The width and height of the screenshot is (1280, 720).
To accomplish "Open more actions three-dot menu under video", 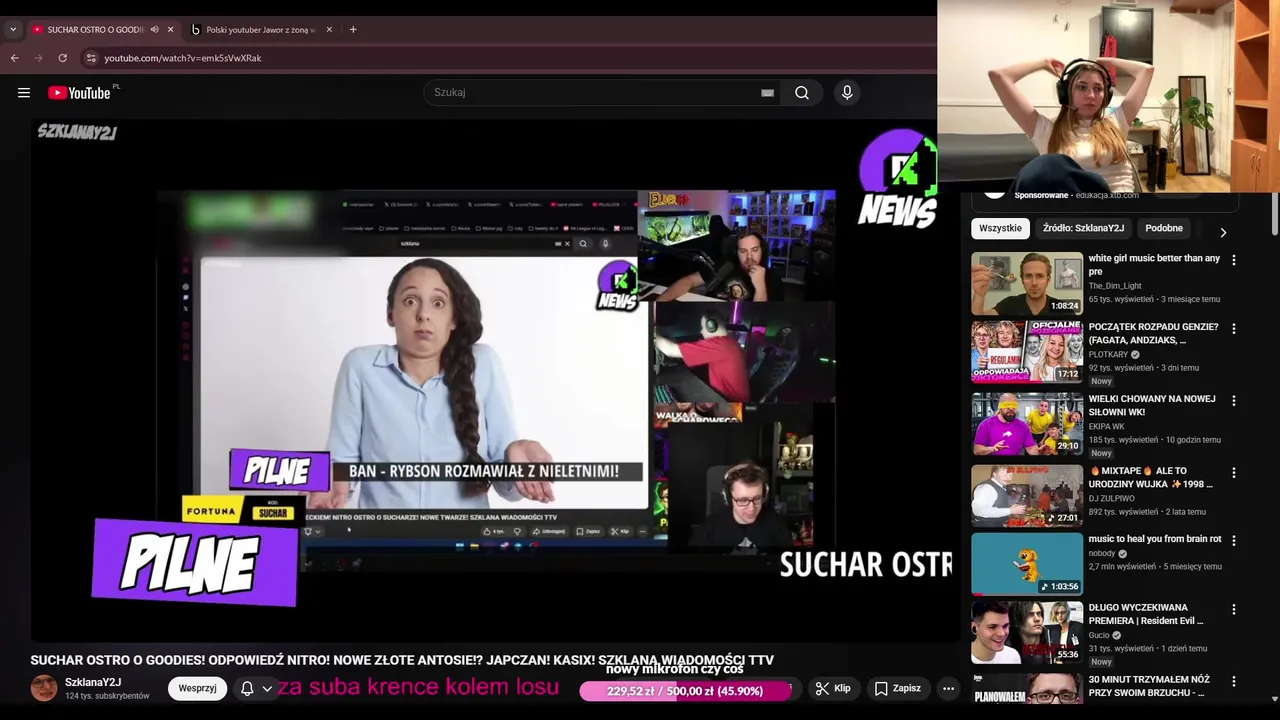I will tap(948, 688).
